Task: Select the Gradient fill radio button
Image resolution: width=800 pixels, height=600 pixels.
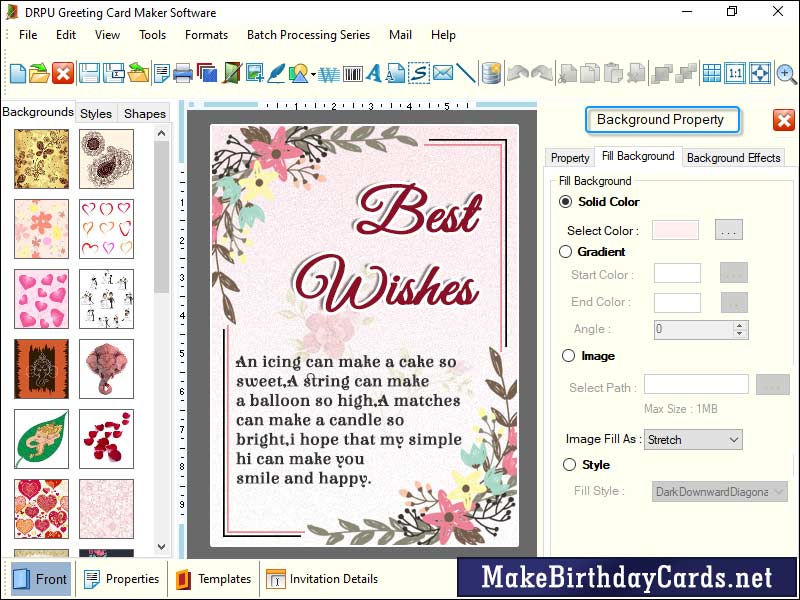Action: pos(567,252)
